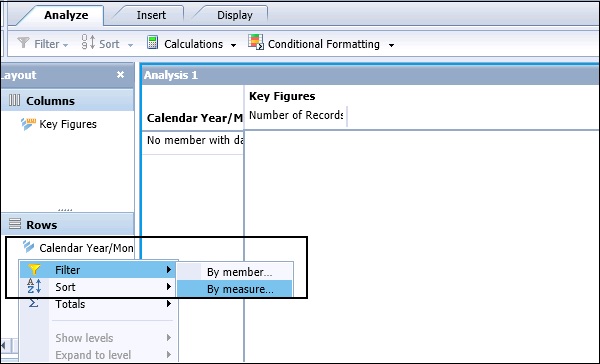Expand the Totals submenu arrow
Image resolution: width=600 pixels, height=364 pixels.
[x=168, y=304]
